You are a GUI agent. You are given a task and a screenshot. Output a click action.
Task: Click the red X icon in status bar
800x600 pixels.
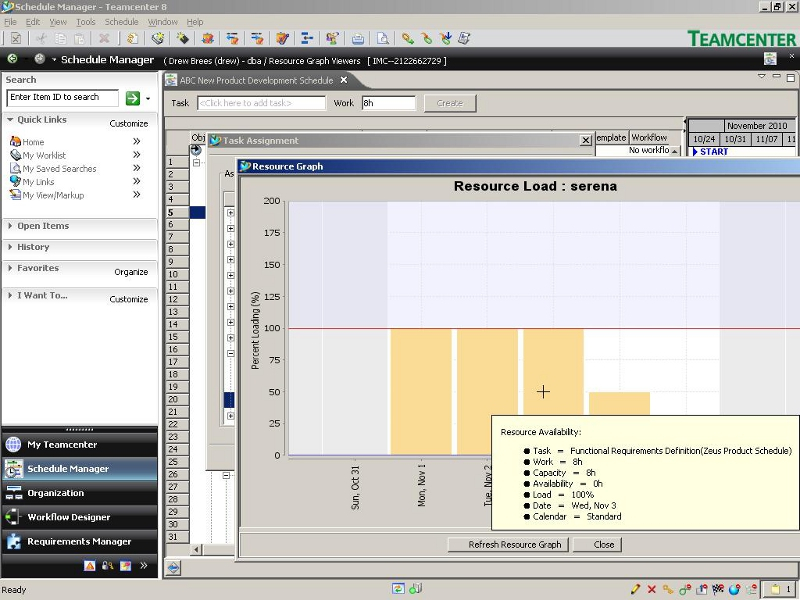(652, 589)
